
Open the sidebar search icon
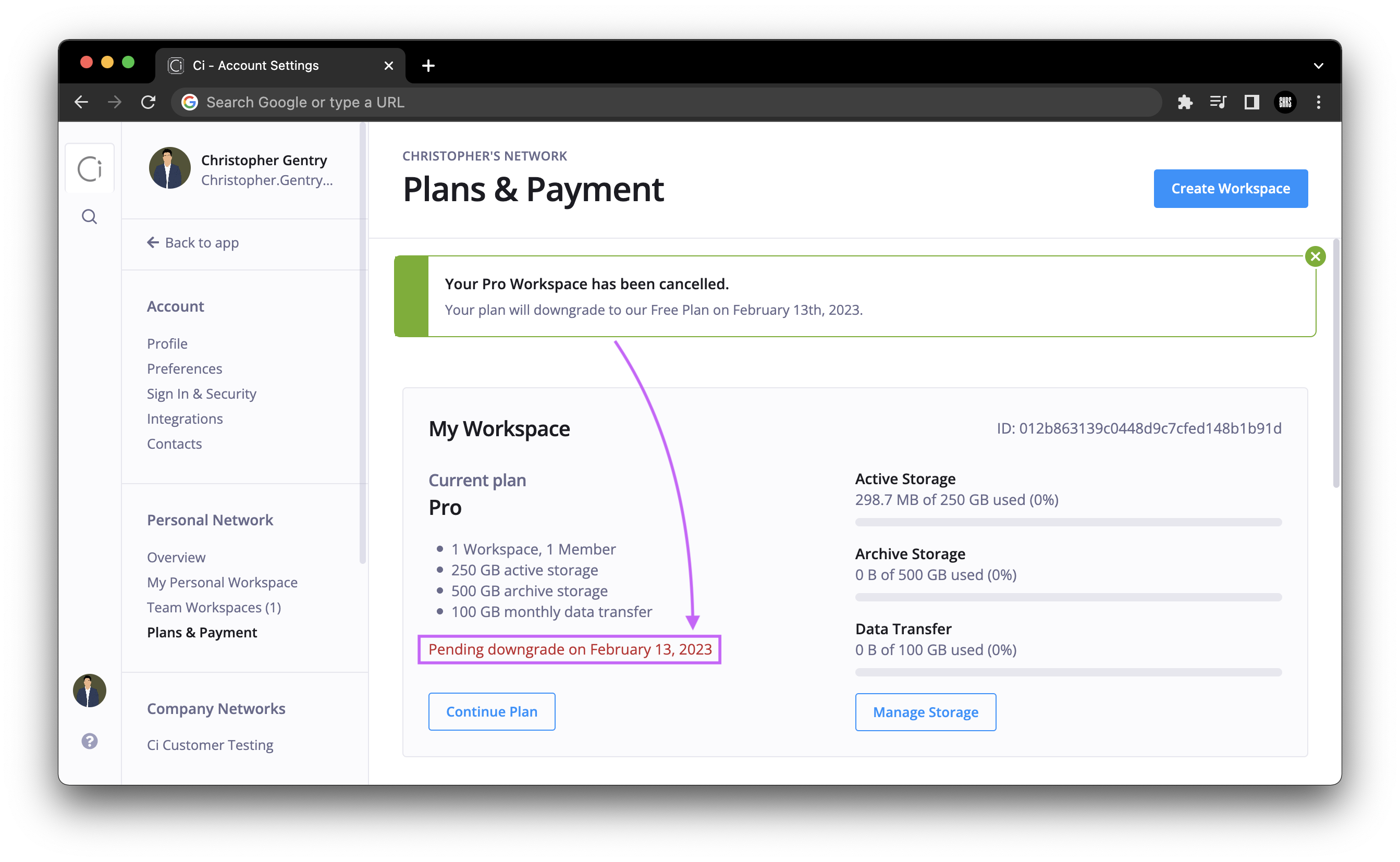[90, 217]
